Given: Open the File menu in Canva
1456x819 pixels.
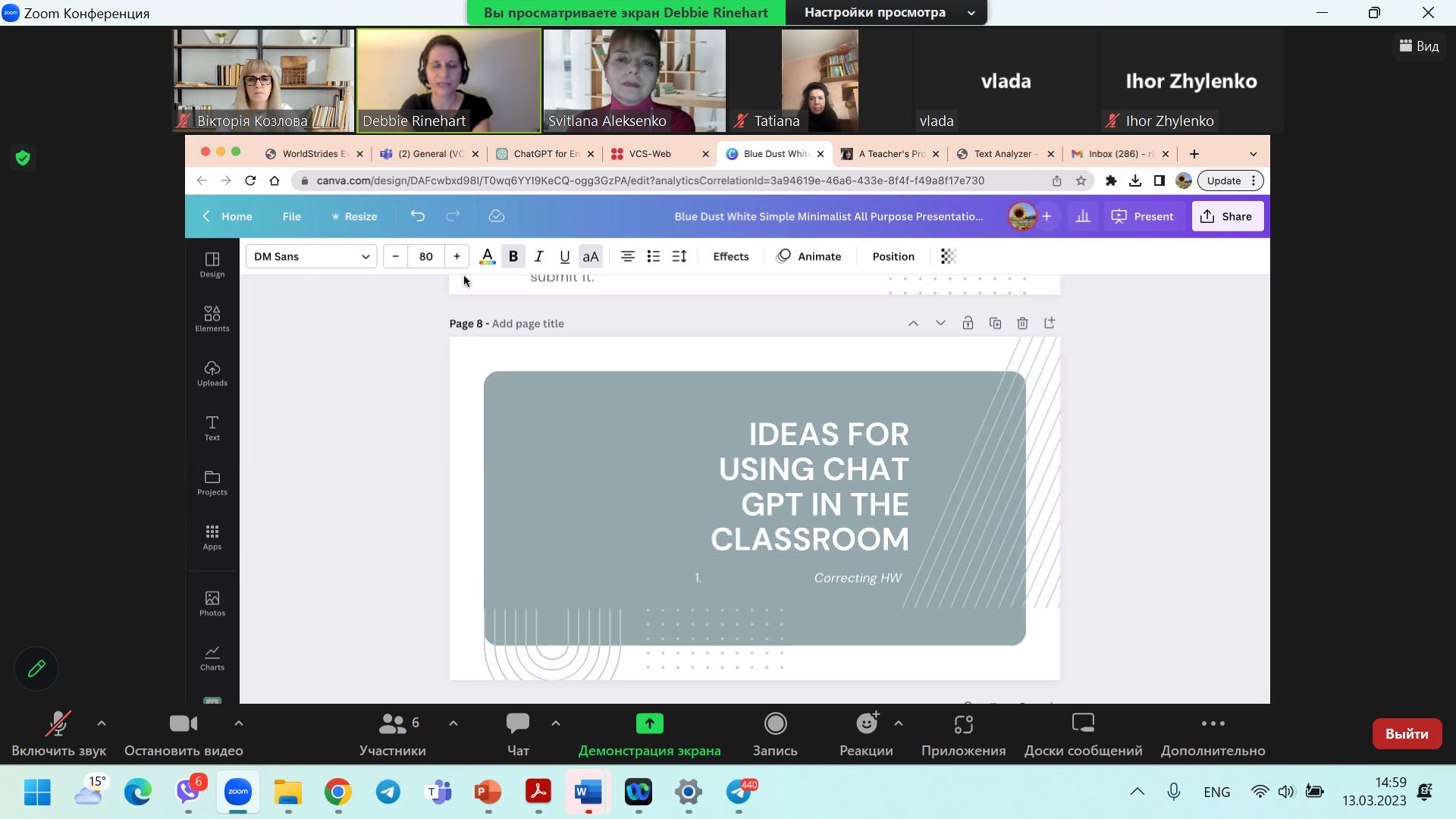Looking at the screenshot, I should coord(291,216).
